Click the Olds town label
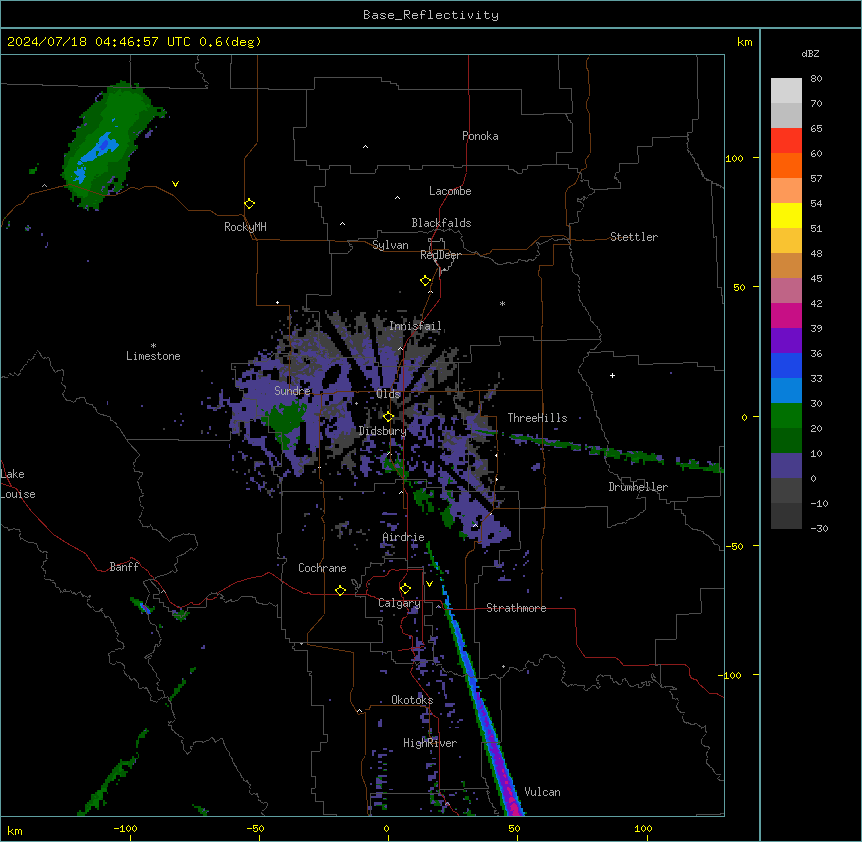 point(388,394)
